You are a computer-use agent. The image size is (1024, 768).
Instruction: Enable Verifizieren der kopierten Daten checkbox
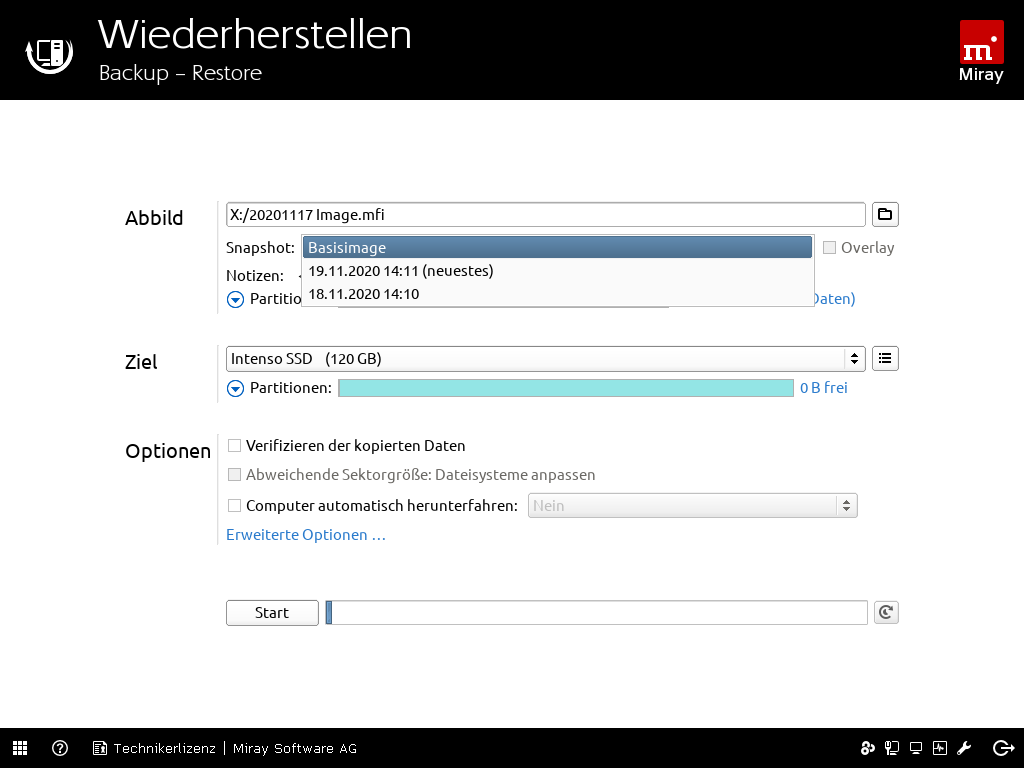(235, 446)
